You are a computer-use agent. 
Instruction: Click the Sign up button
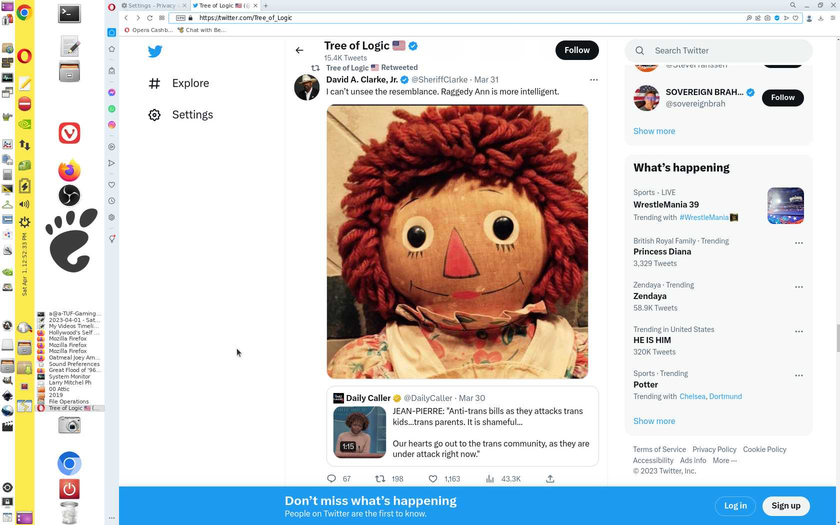(x=786, y=506)
